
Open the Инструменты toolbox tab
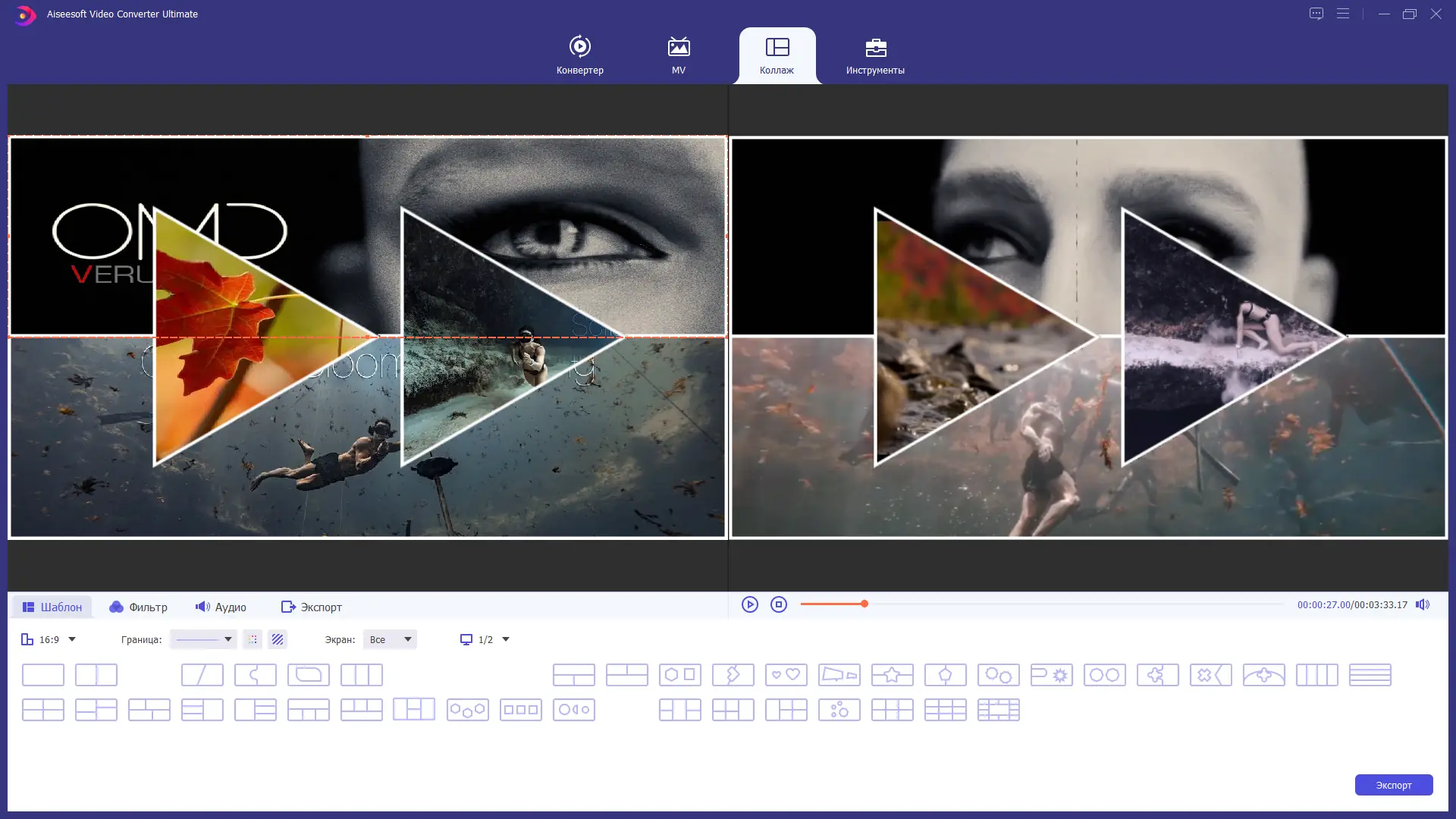[875, 55]
